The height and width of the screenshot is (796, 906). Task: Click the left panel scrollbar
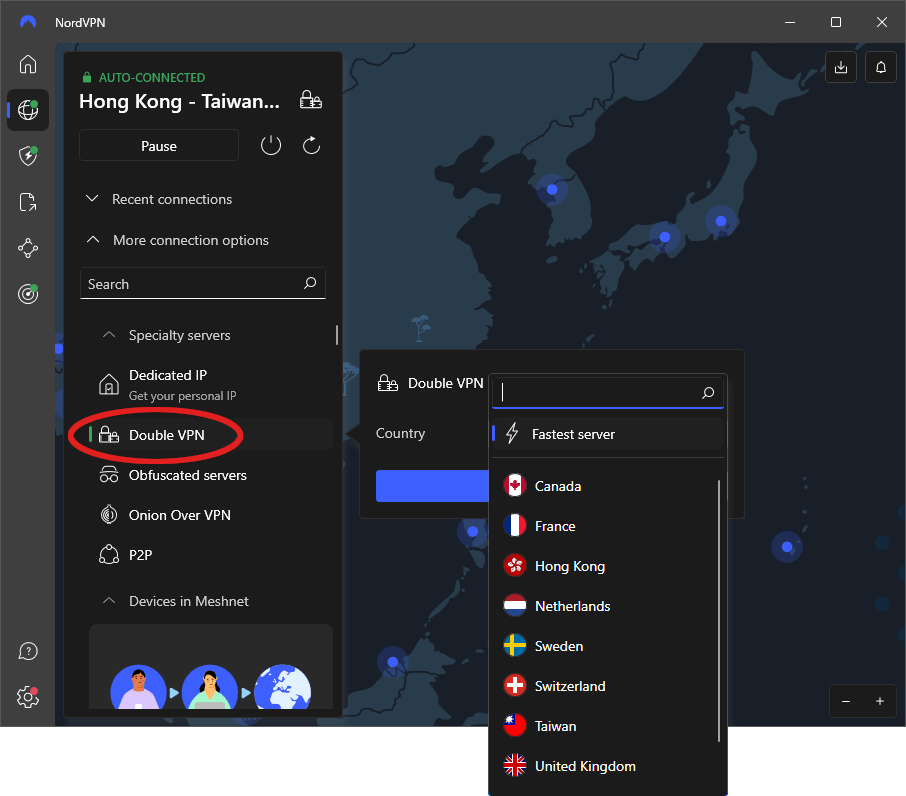click(337, 335)
